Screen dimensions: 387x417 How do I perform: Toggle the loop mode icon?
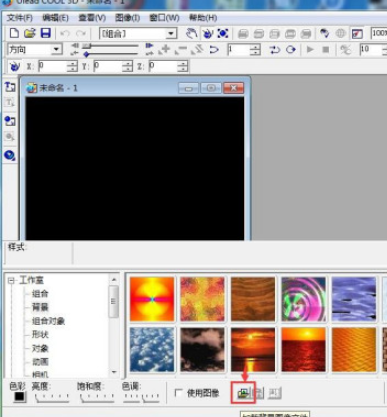(291, 50)
